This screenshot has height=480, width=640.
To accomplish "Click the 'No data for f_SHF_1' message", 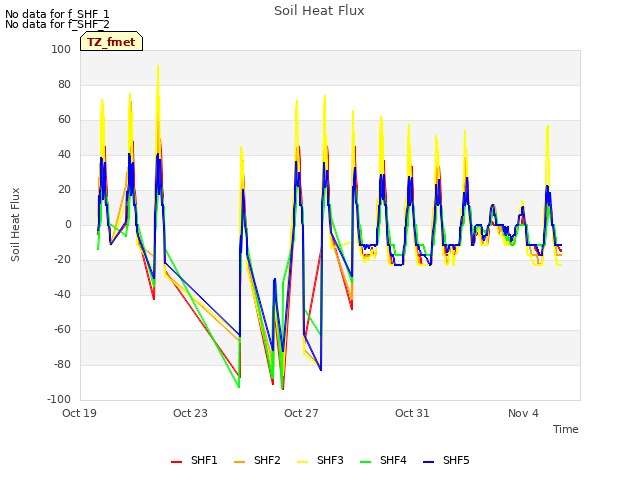I will [57, 14].
